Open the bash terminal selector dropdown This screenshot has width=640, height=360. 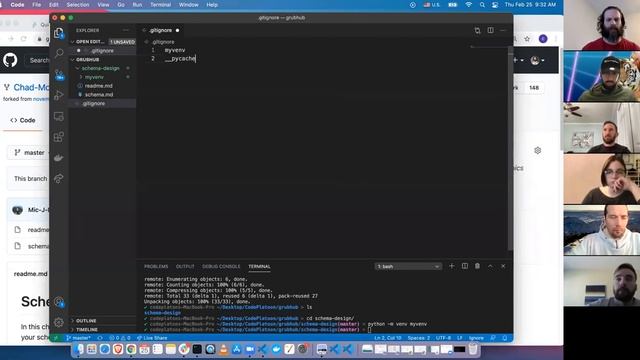click(408, 267)
